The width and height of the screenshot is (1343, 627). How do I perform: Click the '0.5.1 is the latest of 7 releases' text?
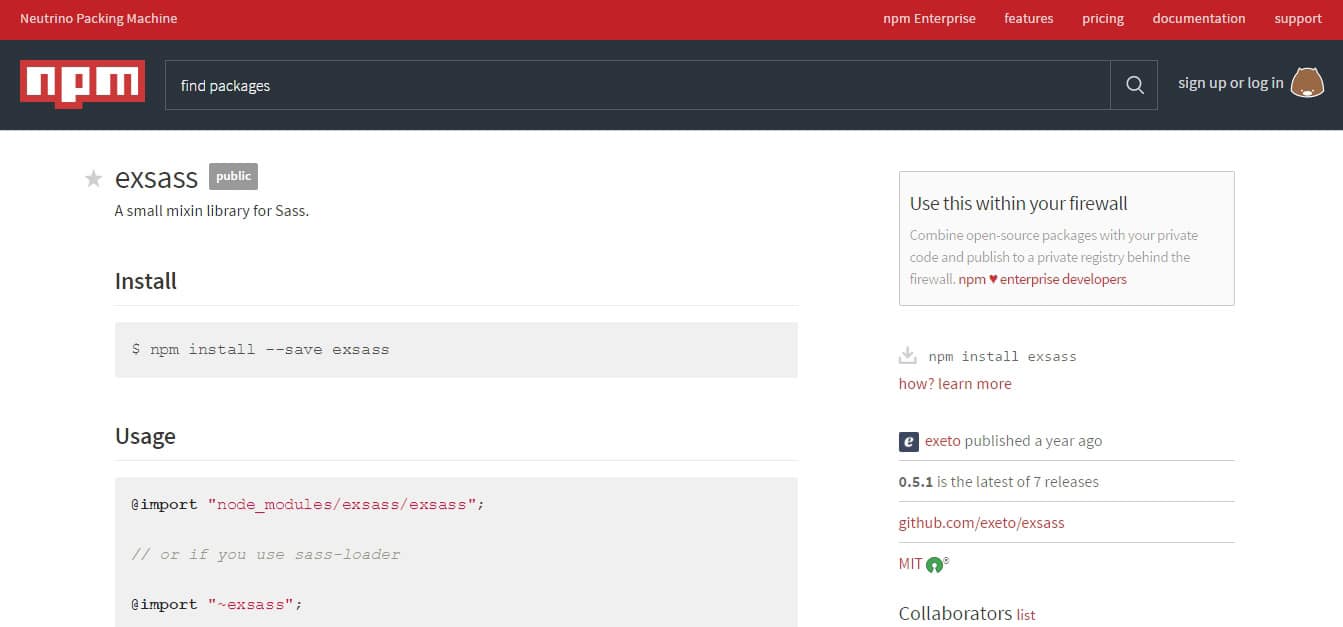(999, 482)
